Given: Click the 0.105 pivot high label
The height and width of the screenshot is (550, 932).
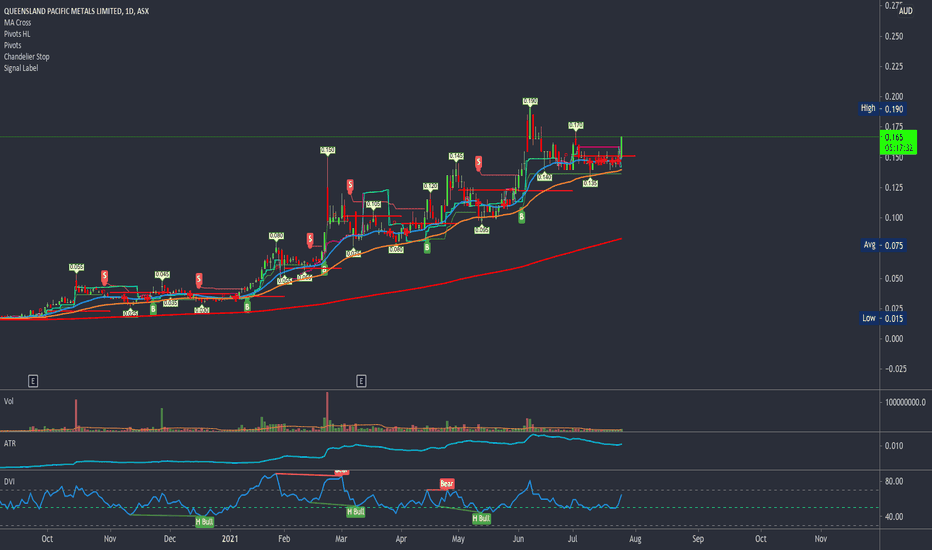Looking at the screenshot, I should point(373,205).
